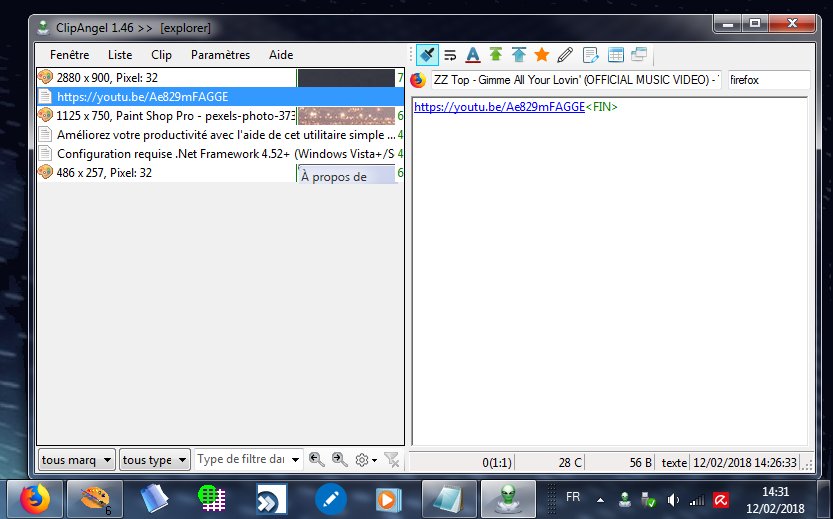Open the paint palette app in taskbar
Screen dimensions: 833x519
click(95, 499)
